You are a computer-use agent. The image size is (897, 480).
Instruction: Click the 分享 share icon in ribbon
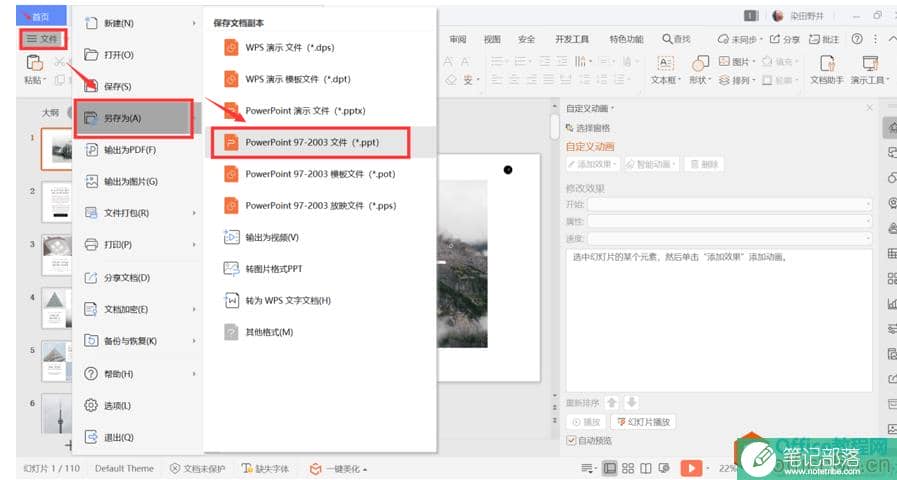click(775, 39)
